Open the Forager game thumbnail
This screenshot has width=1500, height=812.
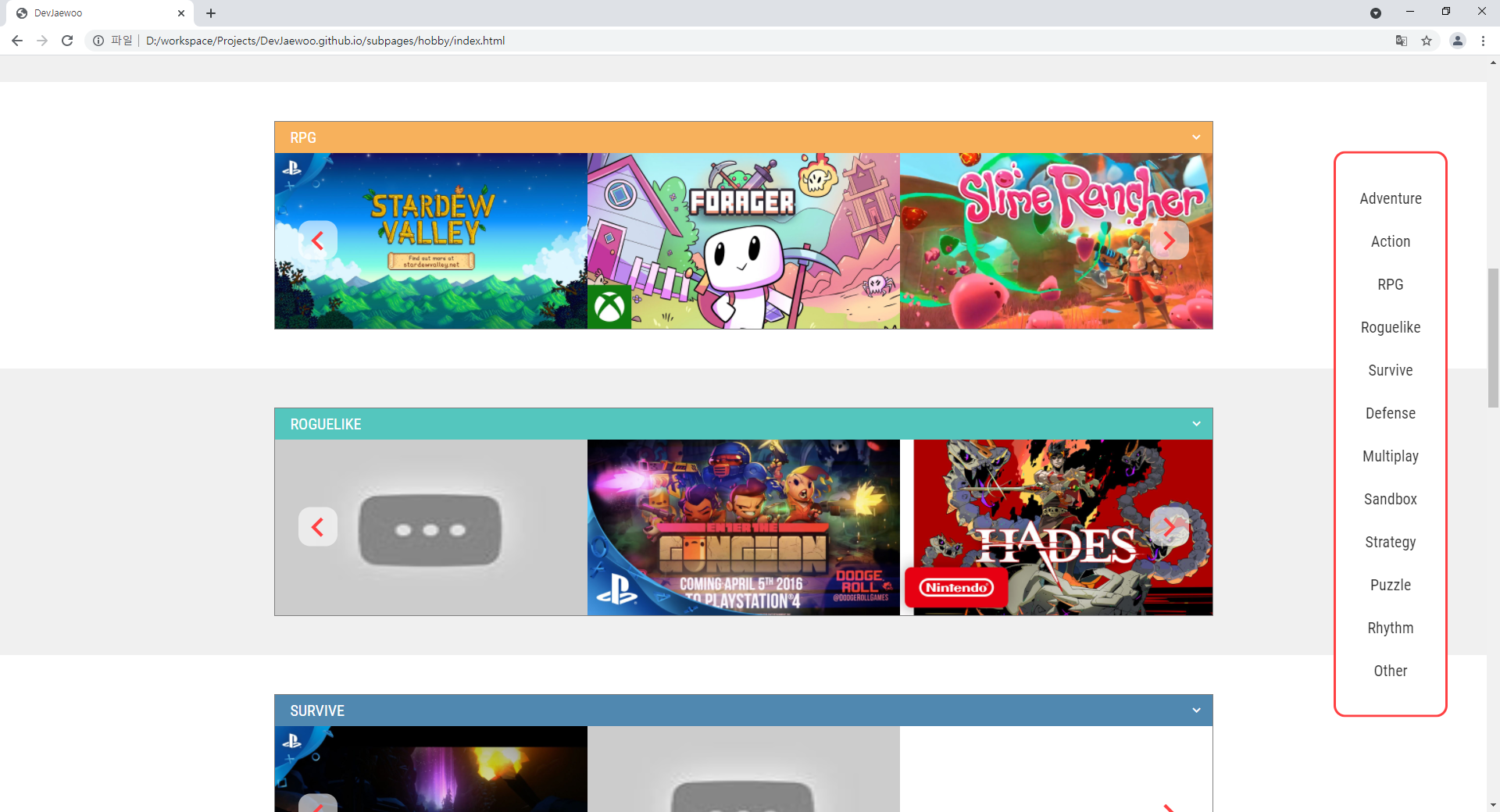point(744,241)
